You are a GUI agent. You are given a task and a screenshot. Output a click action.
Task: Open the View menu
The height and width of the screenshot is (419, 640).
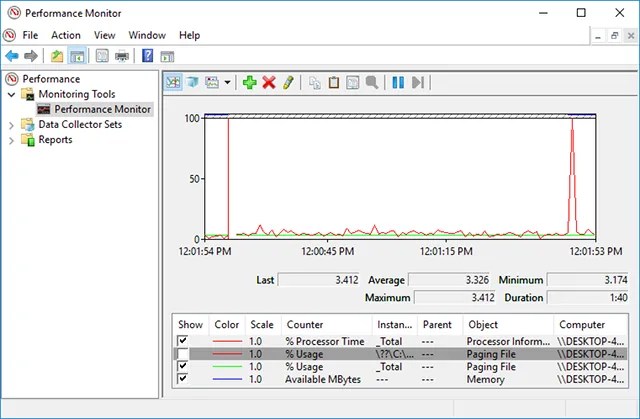(x=104, y=35)
